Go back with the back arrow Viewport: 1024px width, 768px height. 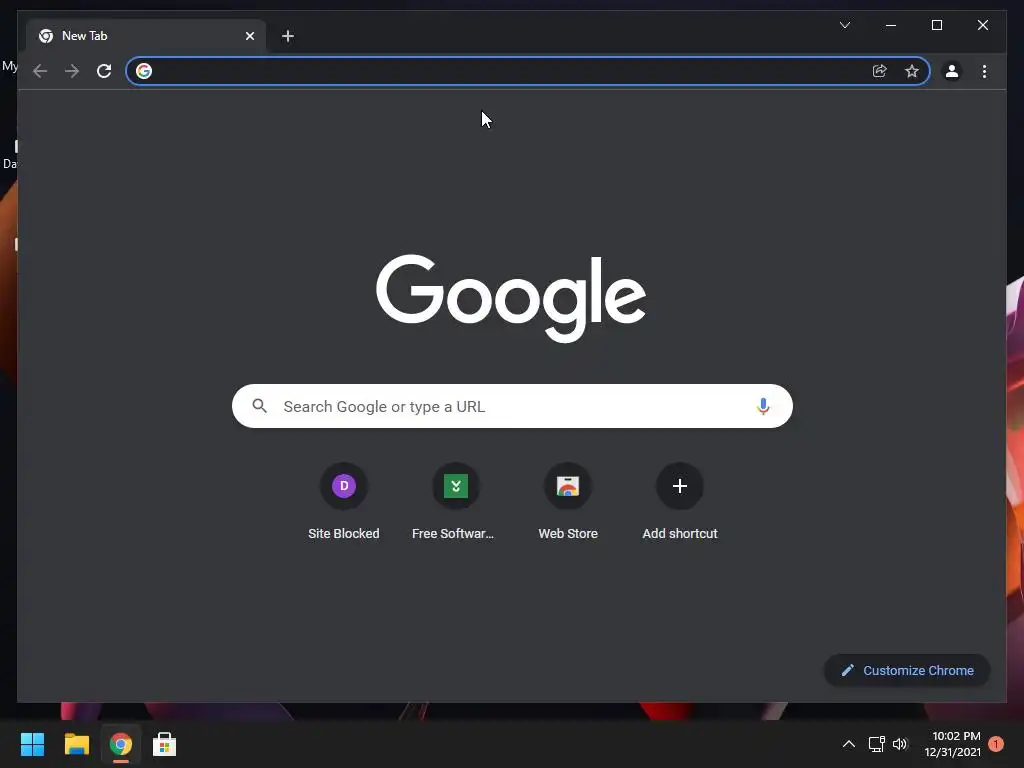(40, 71)
